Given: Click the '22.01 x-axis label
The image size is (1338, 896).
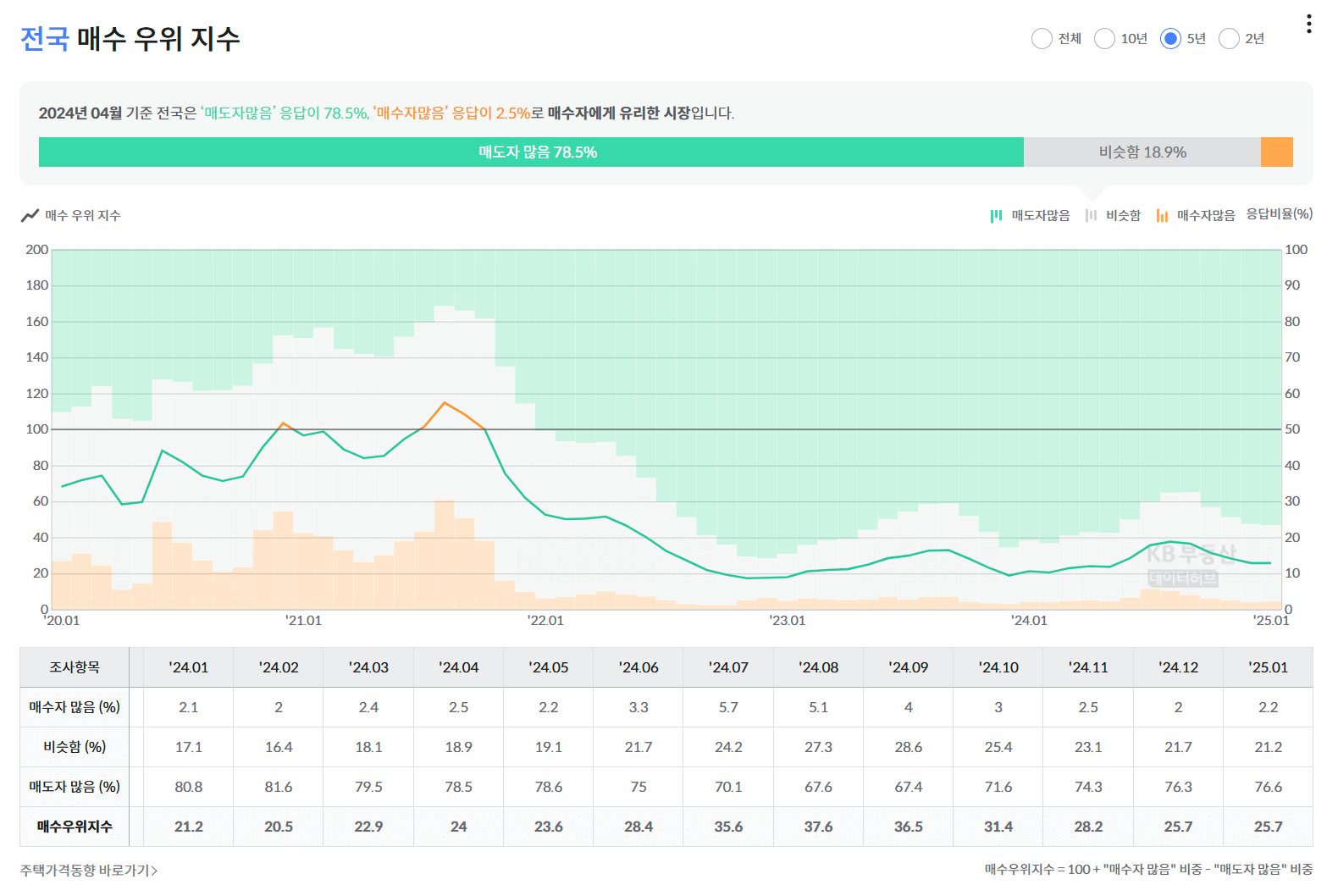Looking at the screenshot, I should (545, 621).
